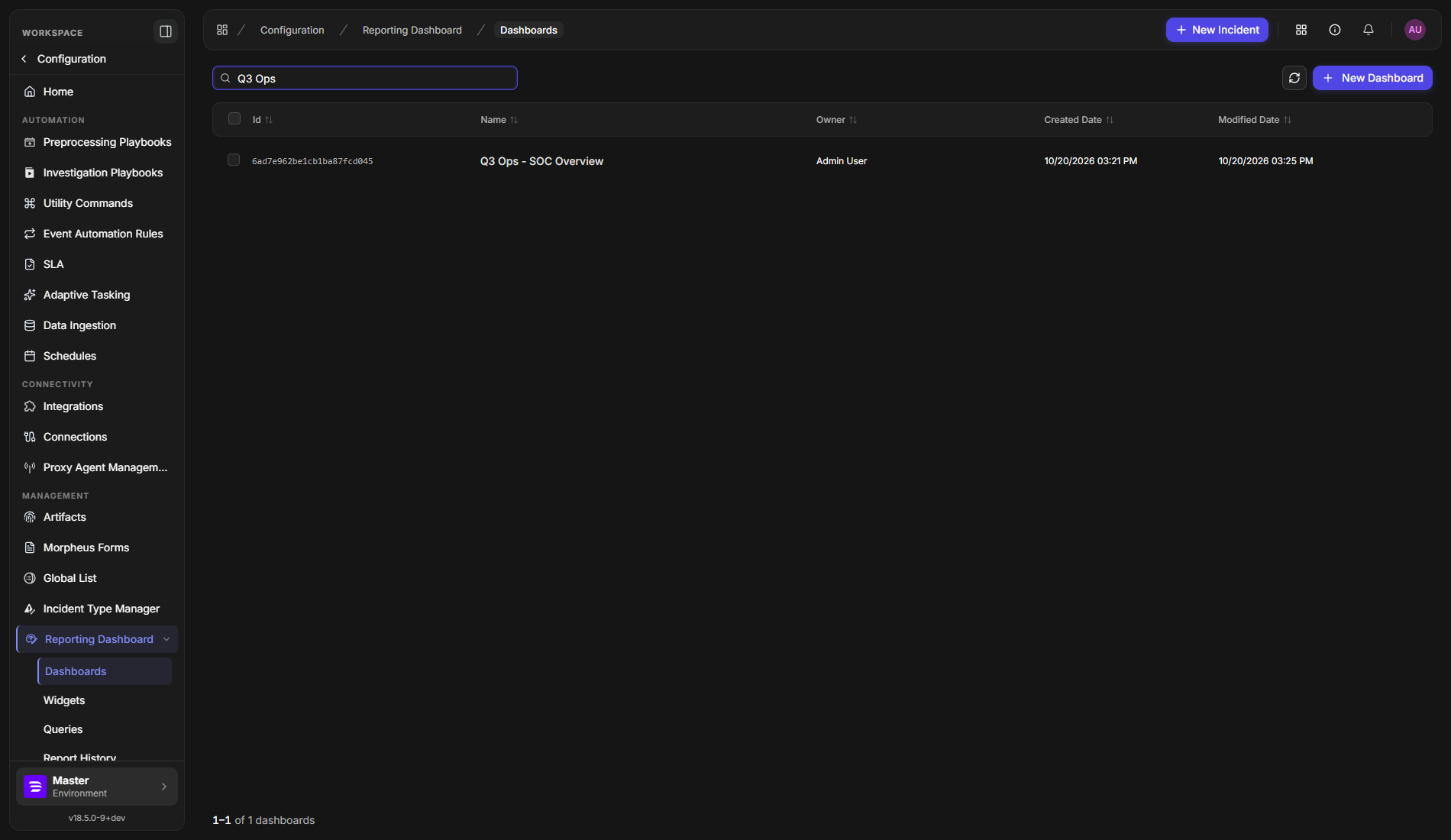Click the Master environment logo icon
This screenshot has width=1451, height=840.
[x=35, y=787]
